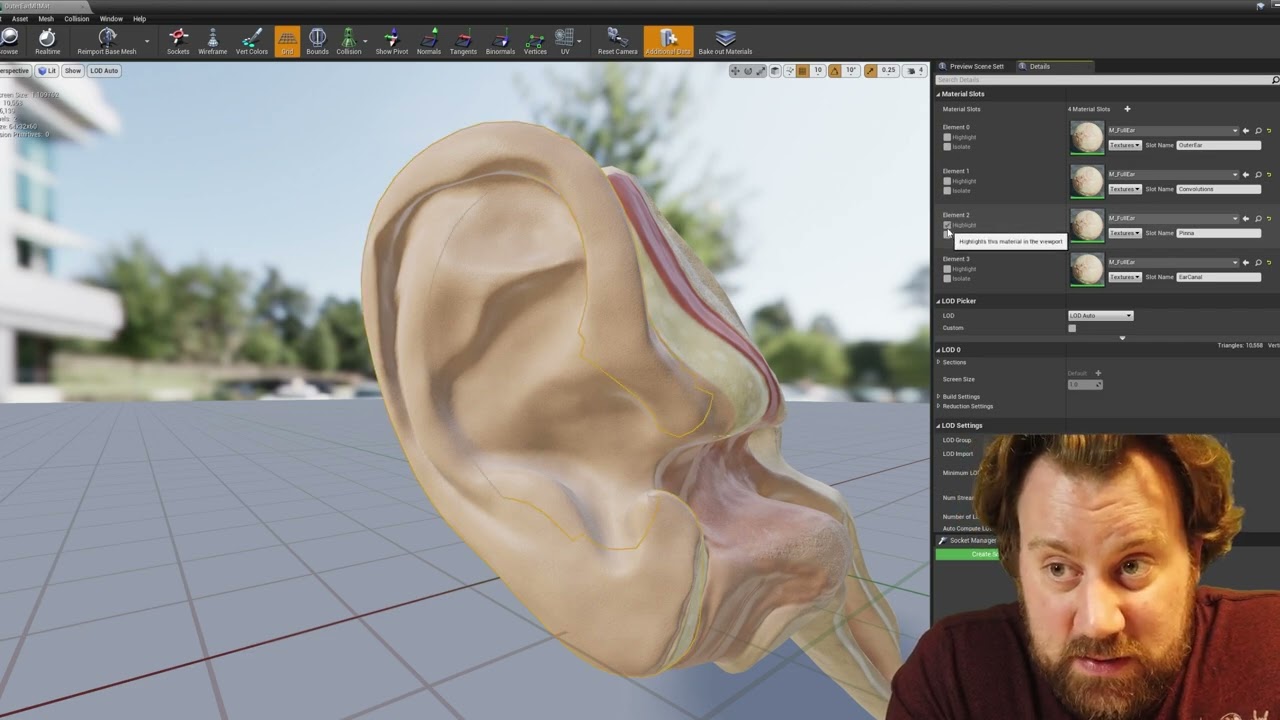Open Textures dropdown for Element 1
Viewport: 1280px width, 720px height.
point(1124,189)
